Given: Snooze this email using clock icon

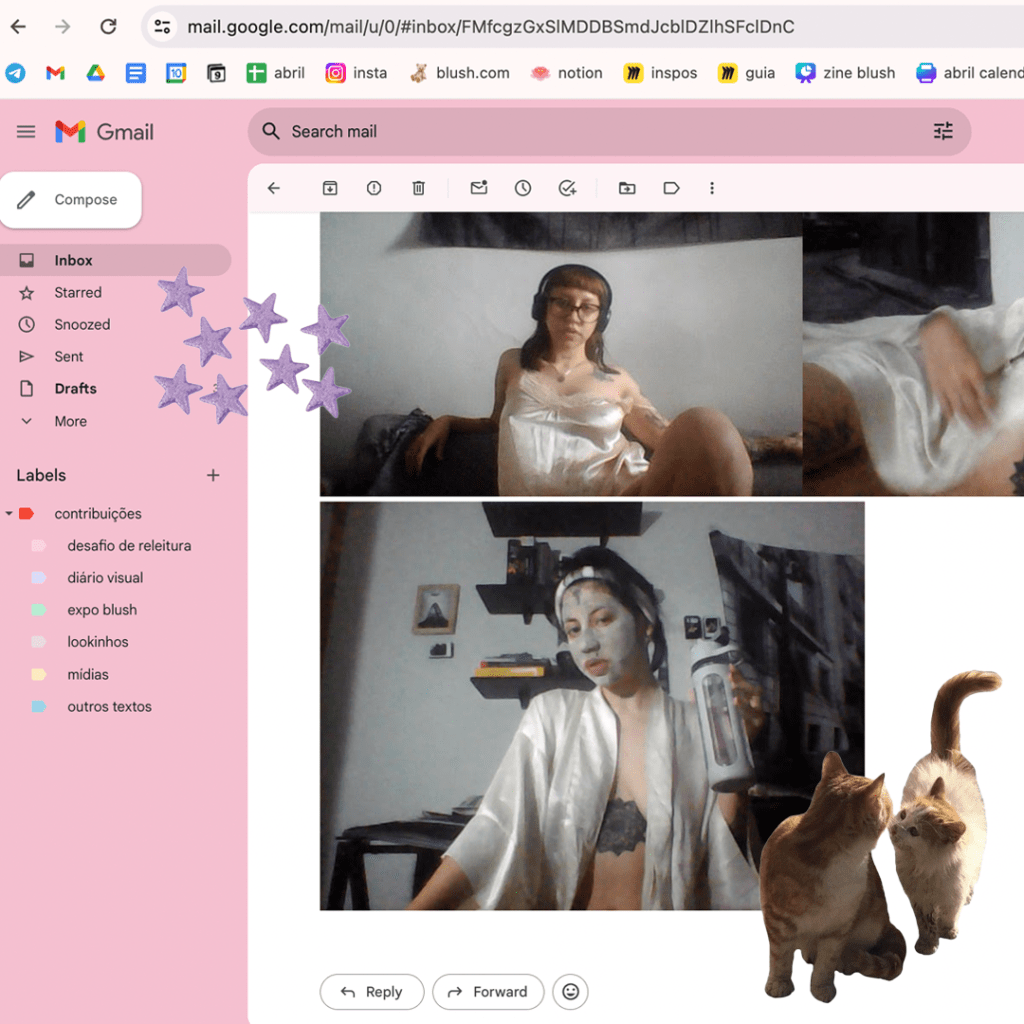Looking at the screenshot, I should click(x=523, y=188).
